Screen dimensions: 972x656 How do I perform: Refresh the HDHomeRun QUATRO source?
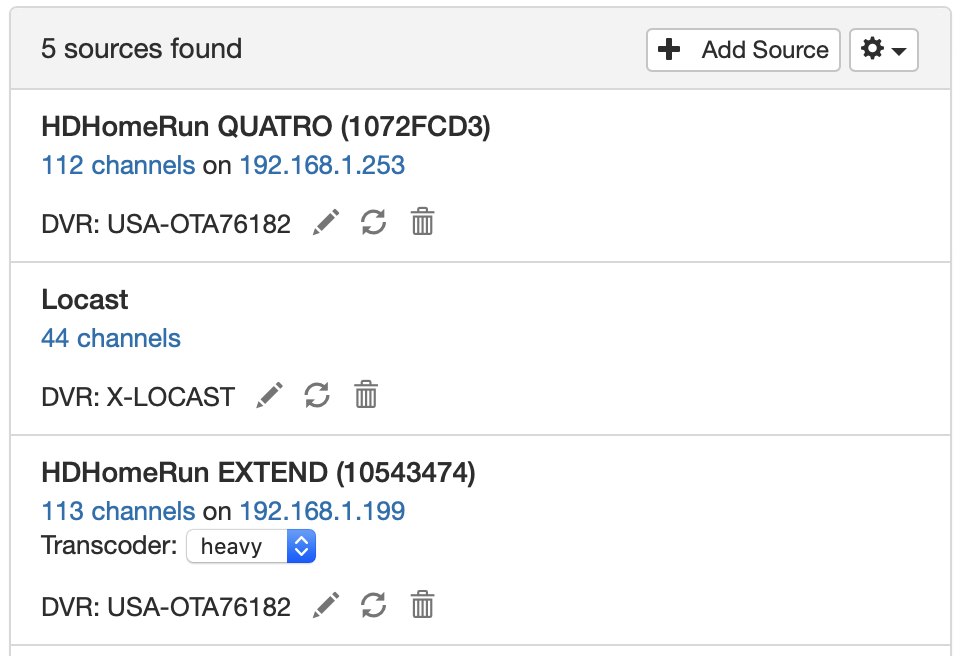coord(374,222)
